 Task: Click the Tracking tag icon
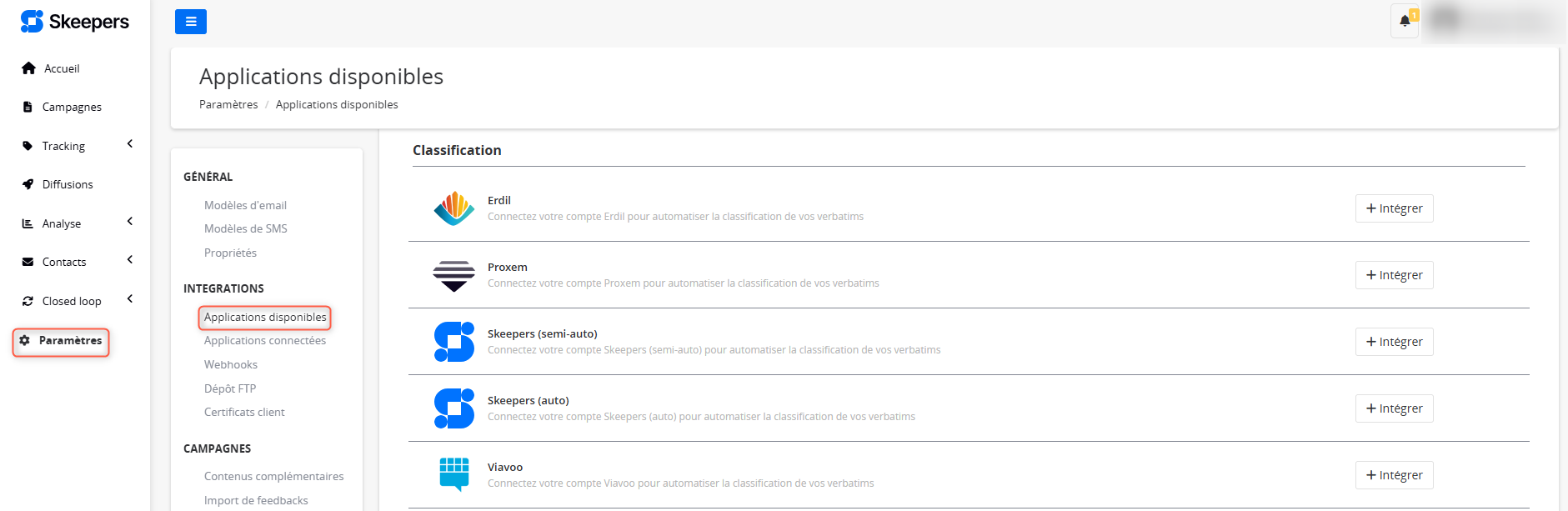point(28,146)
